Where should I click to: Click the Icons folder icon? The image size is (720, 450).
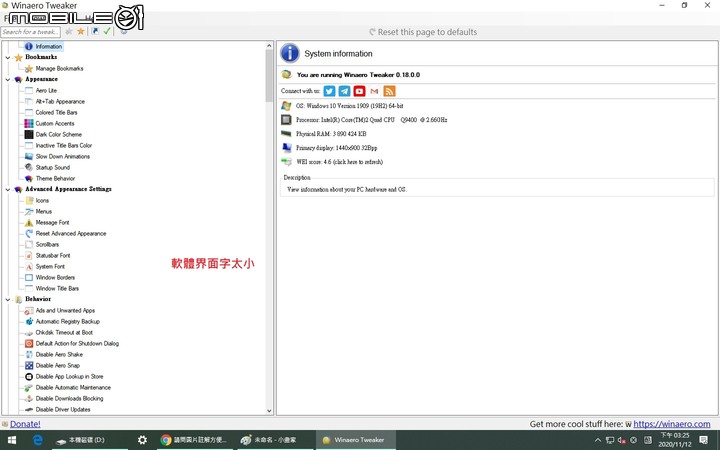pyautogui.click(x=29, y=201)
